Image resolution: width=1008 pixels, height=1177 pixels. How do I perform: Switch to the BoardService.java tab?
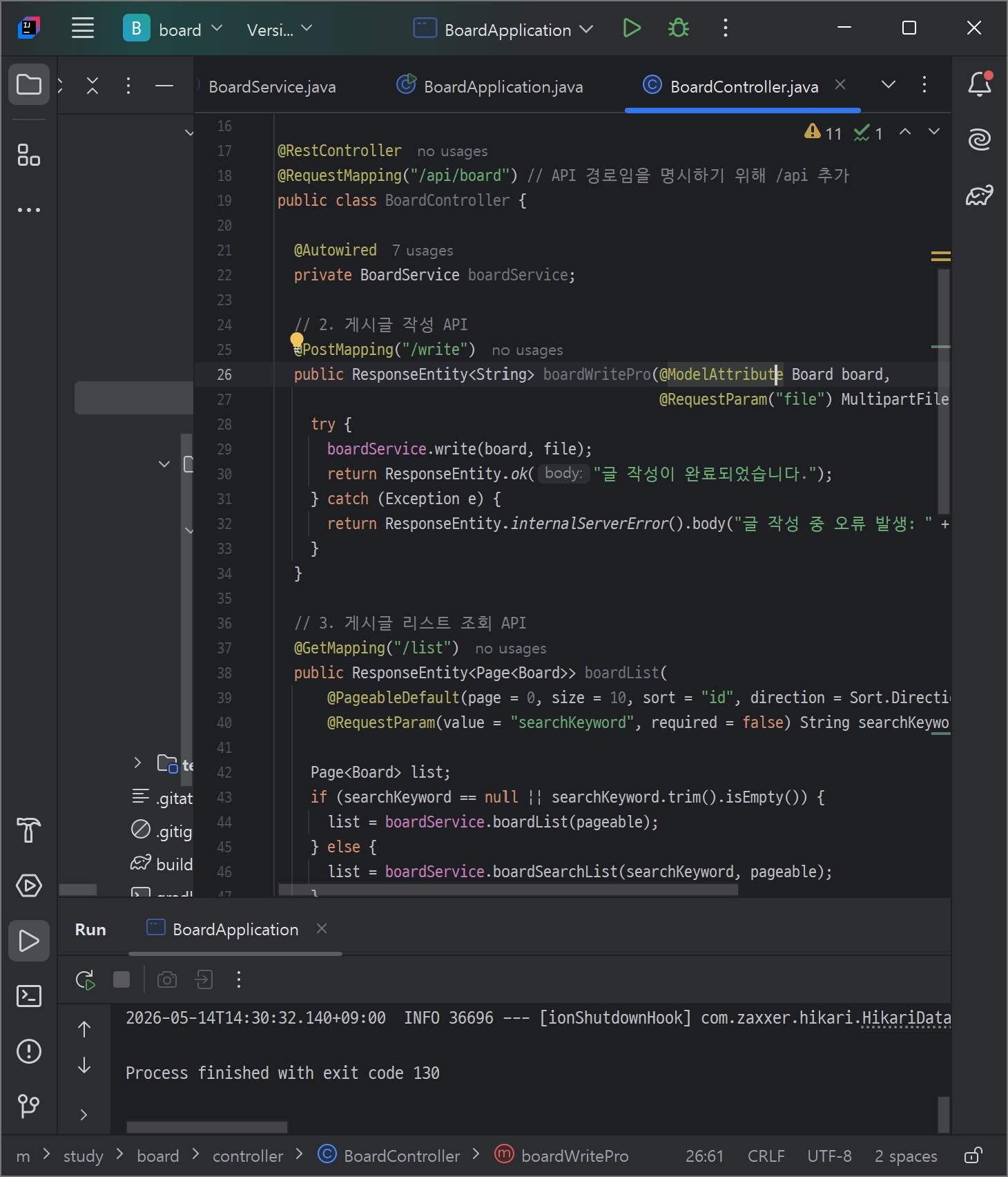tap(272, 87)
